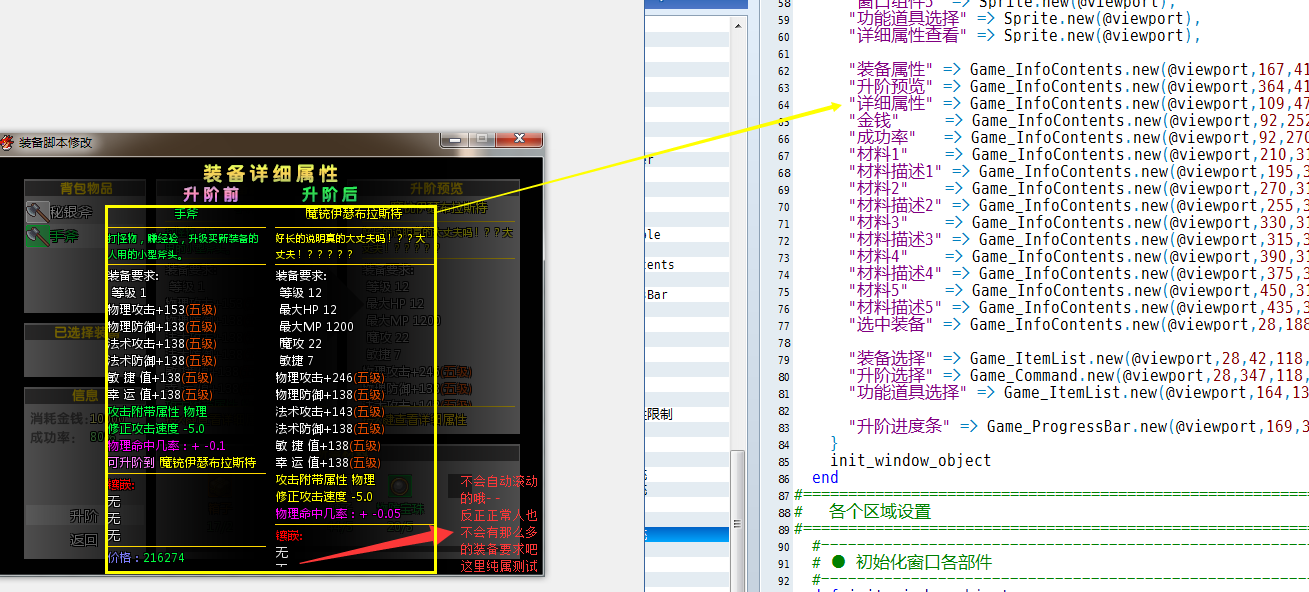Click line number 86 in code gutter
Screen dimensions: 1309x592
pos(783,477)
